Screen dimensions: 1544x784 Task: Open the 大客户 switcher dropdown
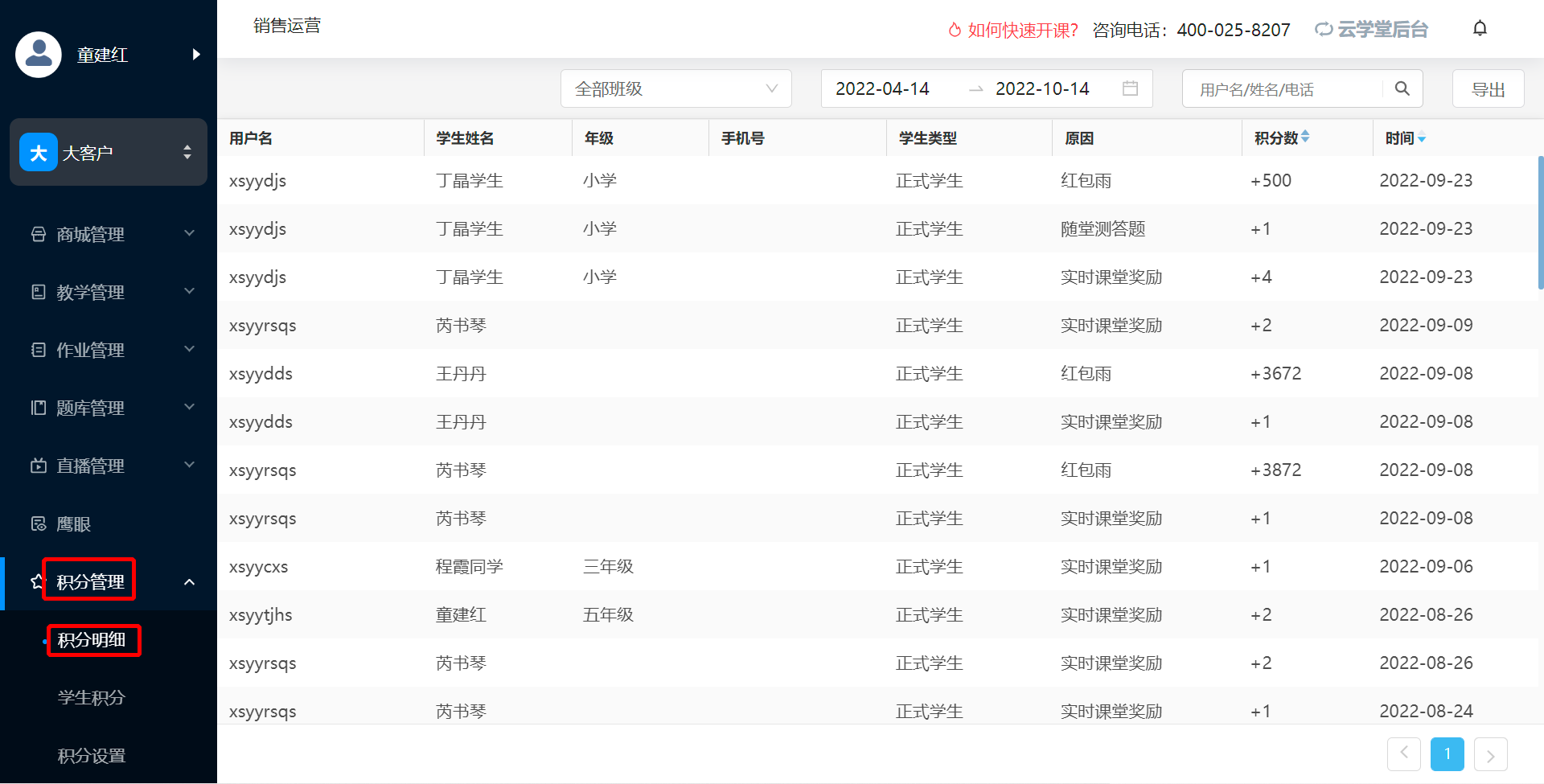pos(109,152)
